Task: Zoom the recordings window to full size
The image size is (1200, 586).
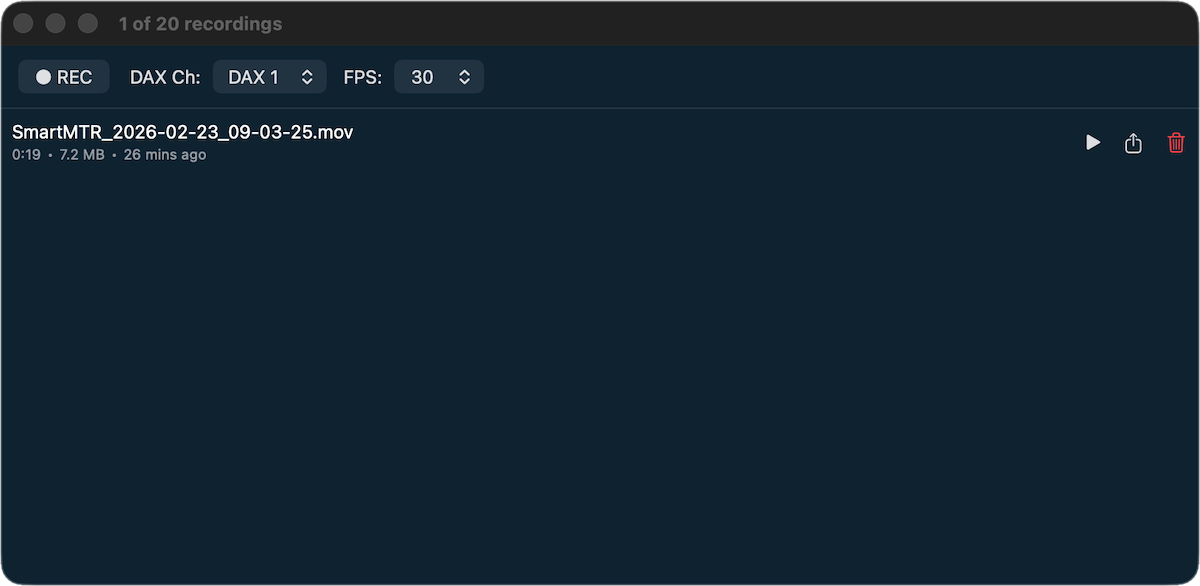Action: pos(88,23)
